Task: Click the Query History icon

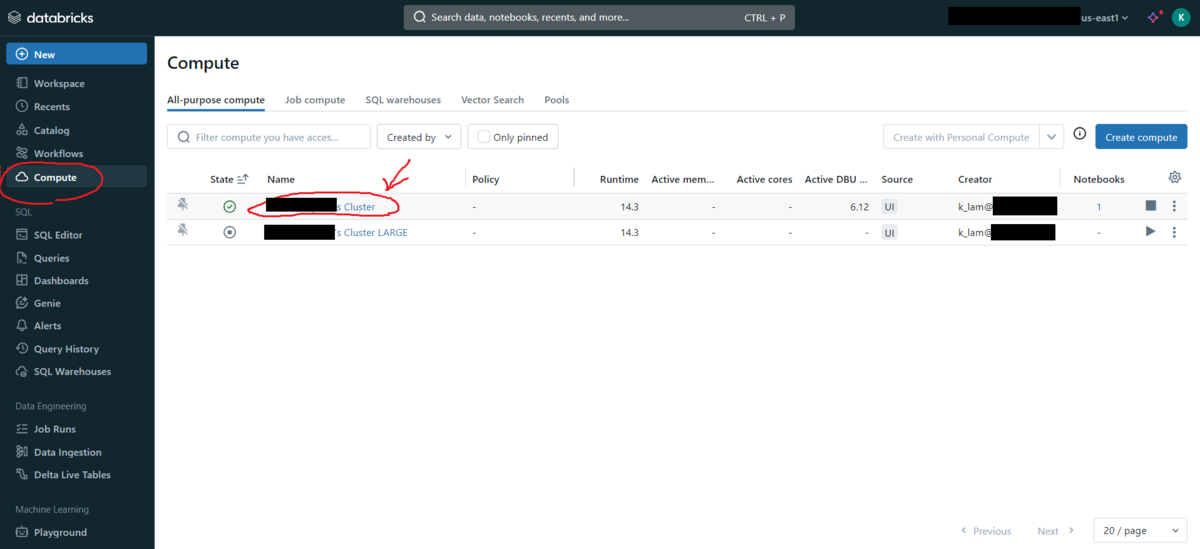Action: (x=22, y=349)
